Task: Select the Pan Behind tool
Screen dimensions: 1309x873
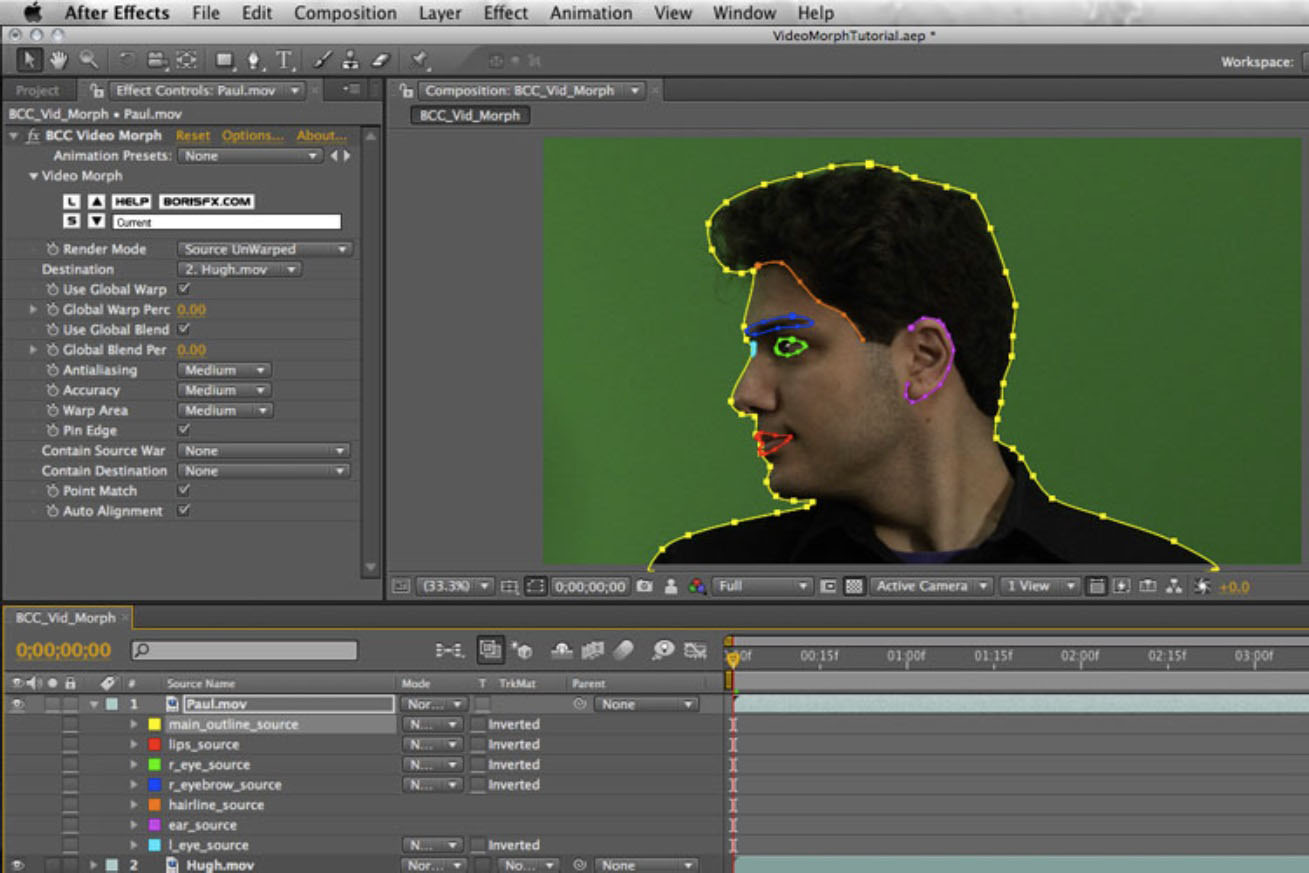Action: coord(187,61)
